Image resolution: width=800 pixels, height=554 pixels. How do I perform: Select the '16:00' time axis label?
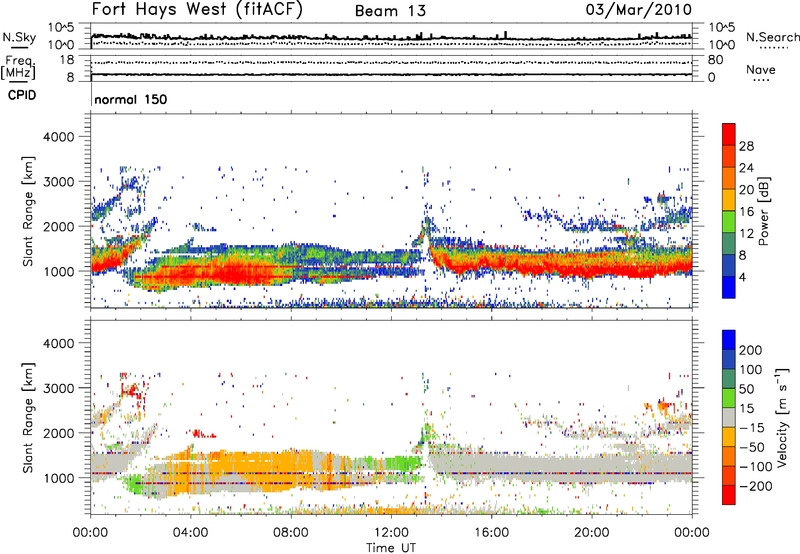point(491,533)
